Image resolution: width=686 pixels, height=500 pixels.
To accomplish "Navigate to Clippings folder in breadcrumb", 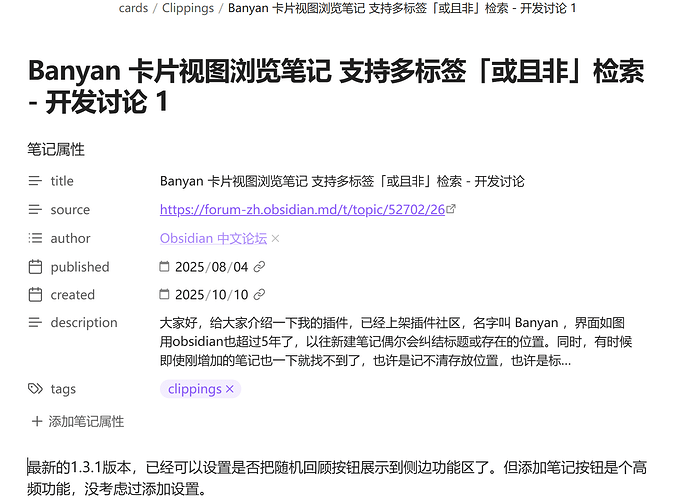I will click(188, 8).
